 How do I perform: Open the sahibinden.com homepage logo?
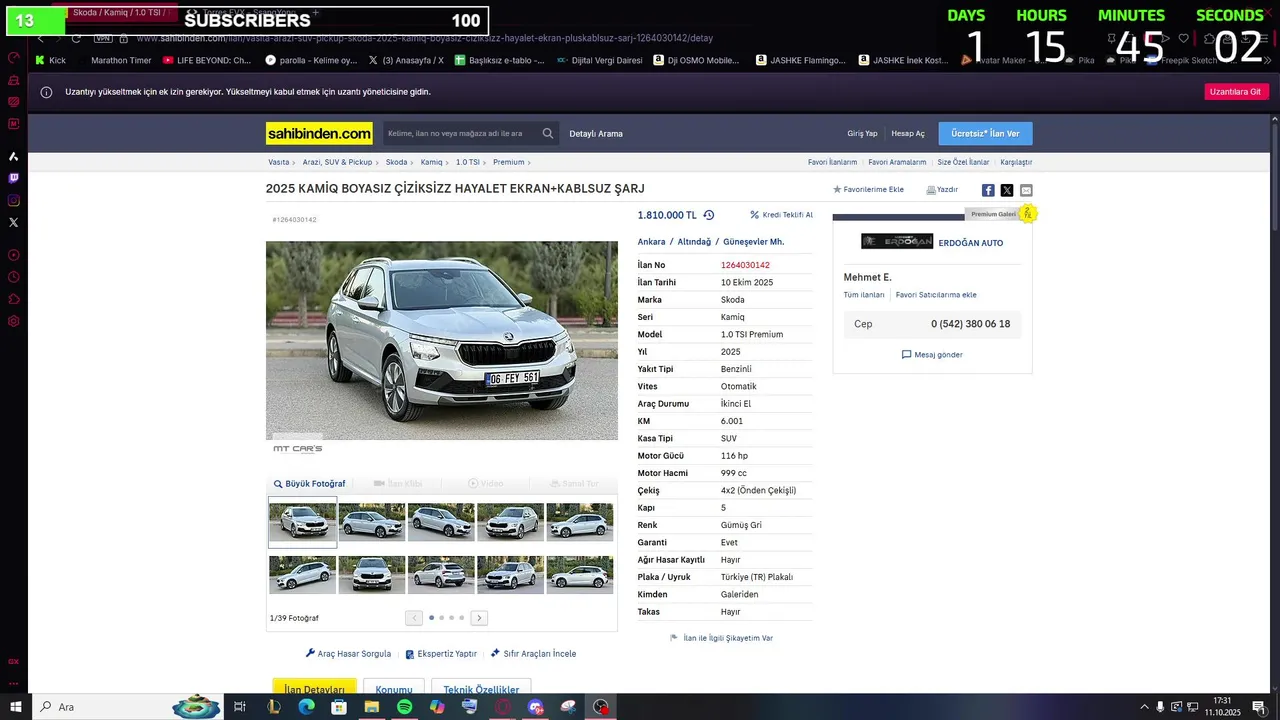coord(319,133)
